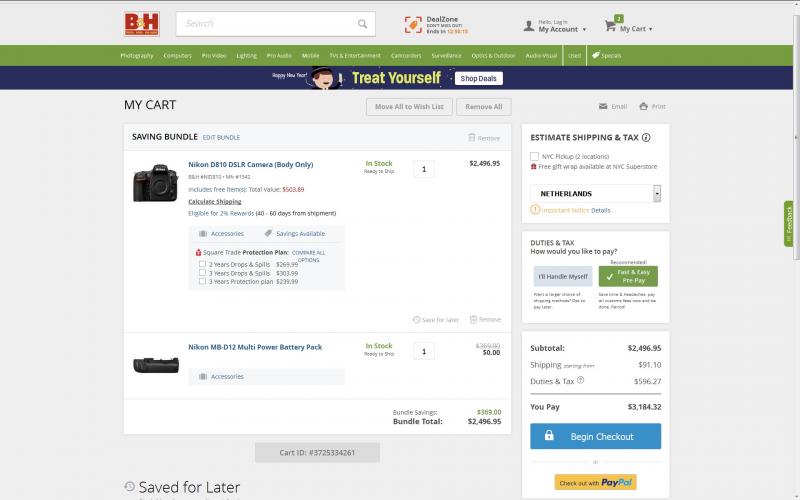Viewport: 800px width, 500px height.
Task: Click the Shop Deals button
Action: click(479, 78)
